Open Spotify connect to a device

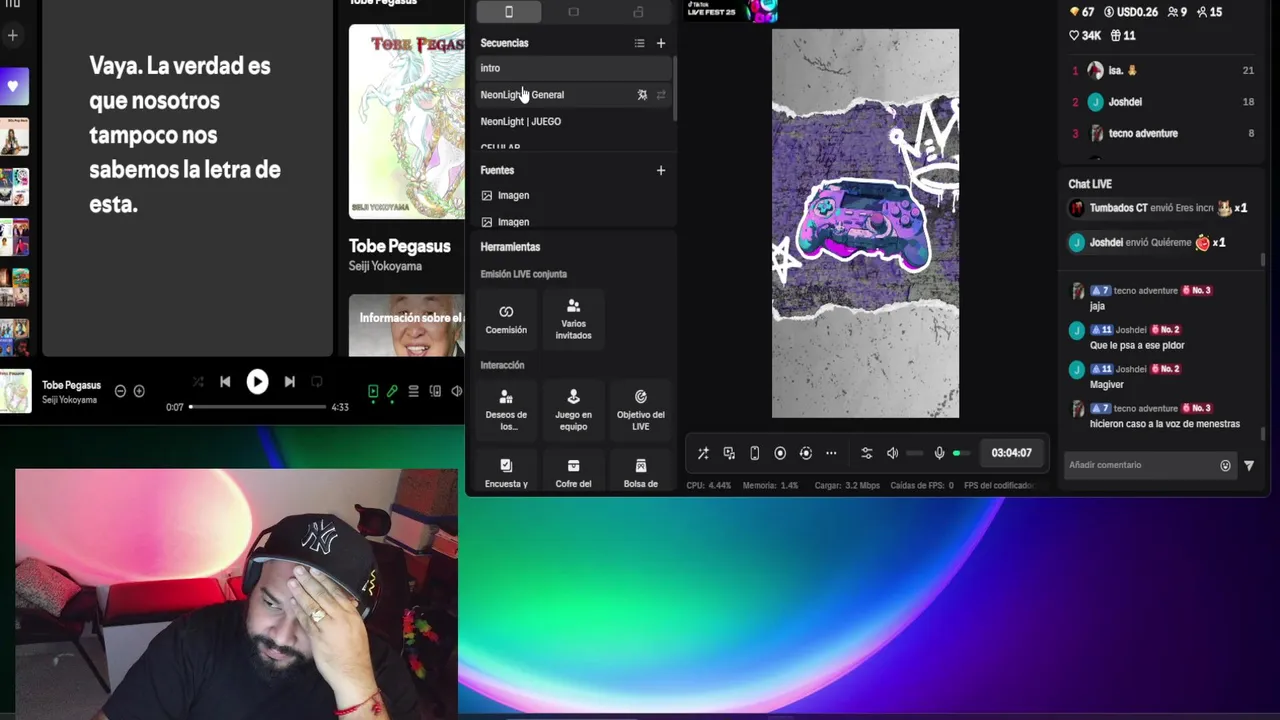click(435, 392)
